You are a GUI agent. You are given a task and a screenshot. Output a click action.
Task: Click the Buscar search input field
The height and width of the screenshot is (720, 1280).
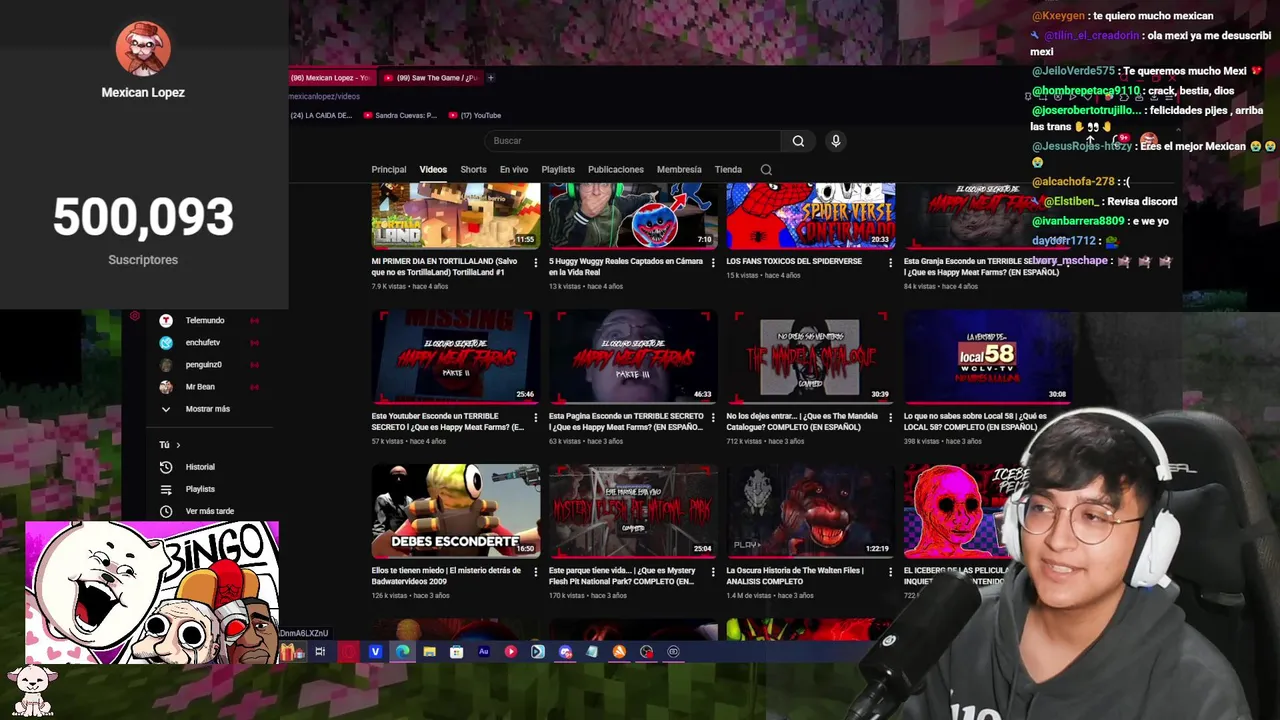634,141
